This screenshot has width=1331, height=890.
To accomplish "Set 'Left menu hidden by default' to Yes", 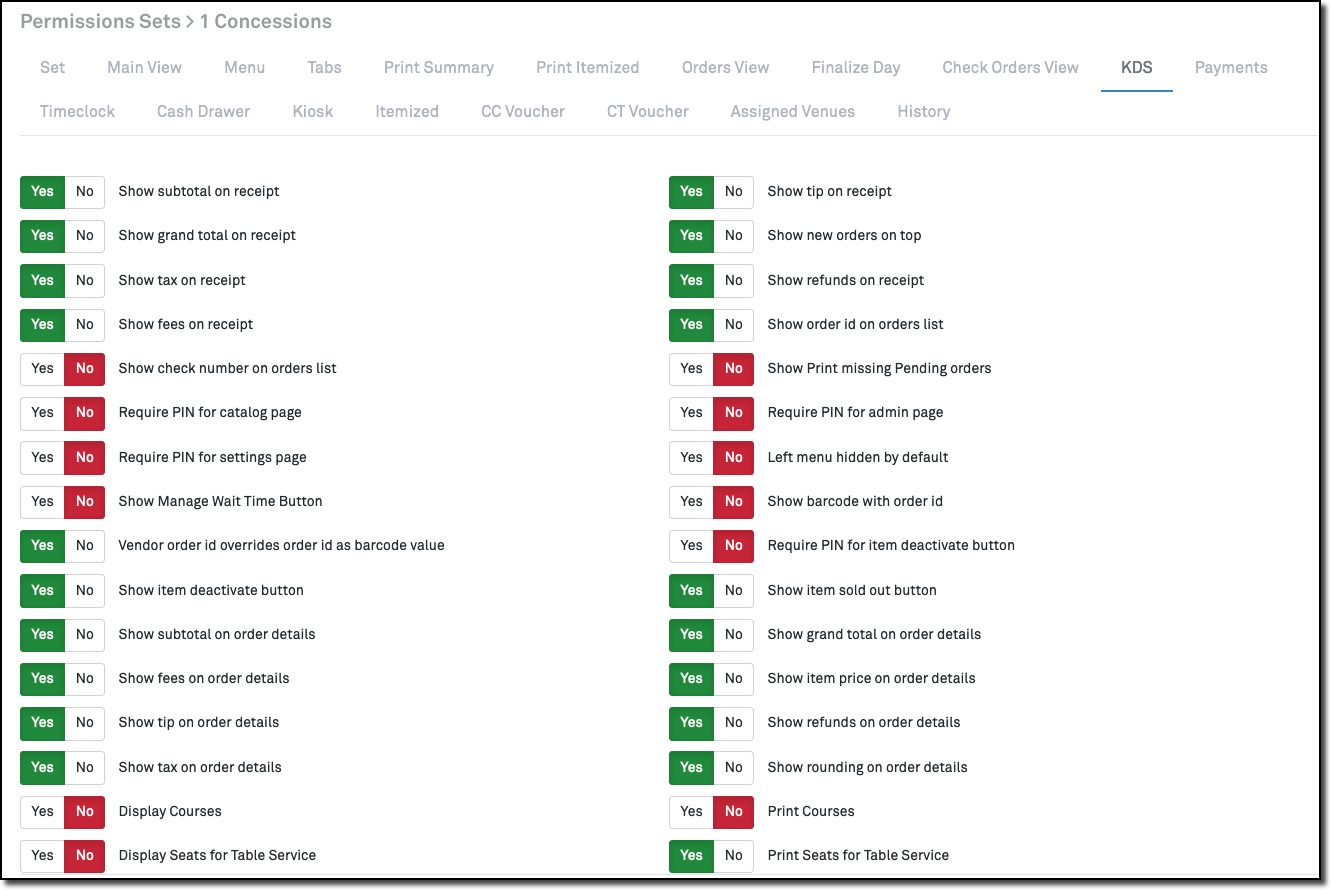I will pyautogui.click(x=691, y=457).
